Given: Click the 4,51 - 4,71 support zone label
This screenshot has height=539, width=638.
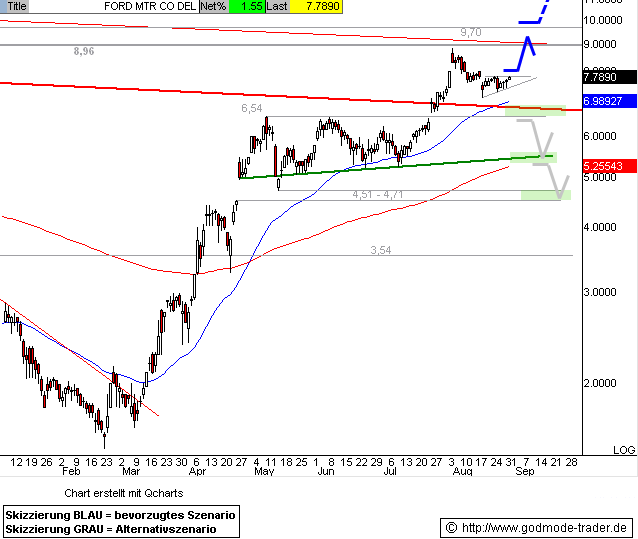Looking at the screenshot, I should click(x=376, y=194).
